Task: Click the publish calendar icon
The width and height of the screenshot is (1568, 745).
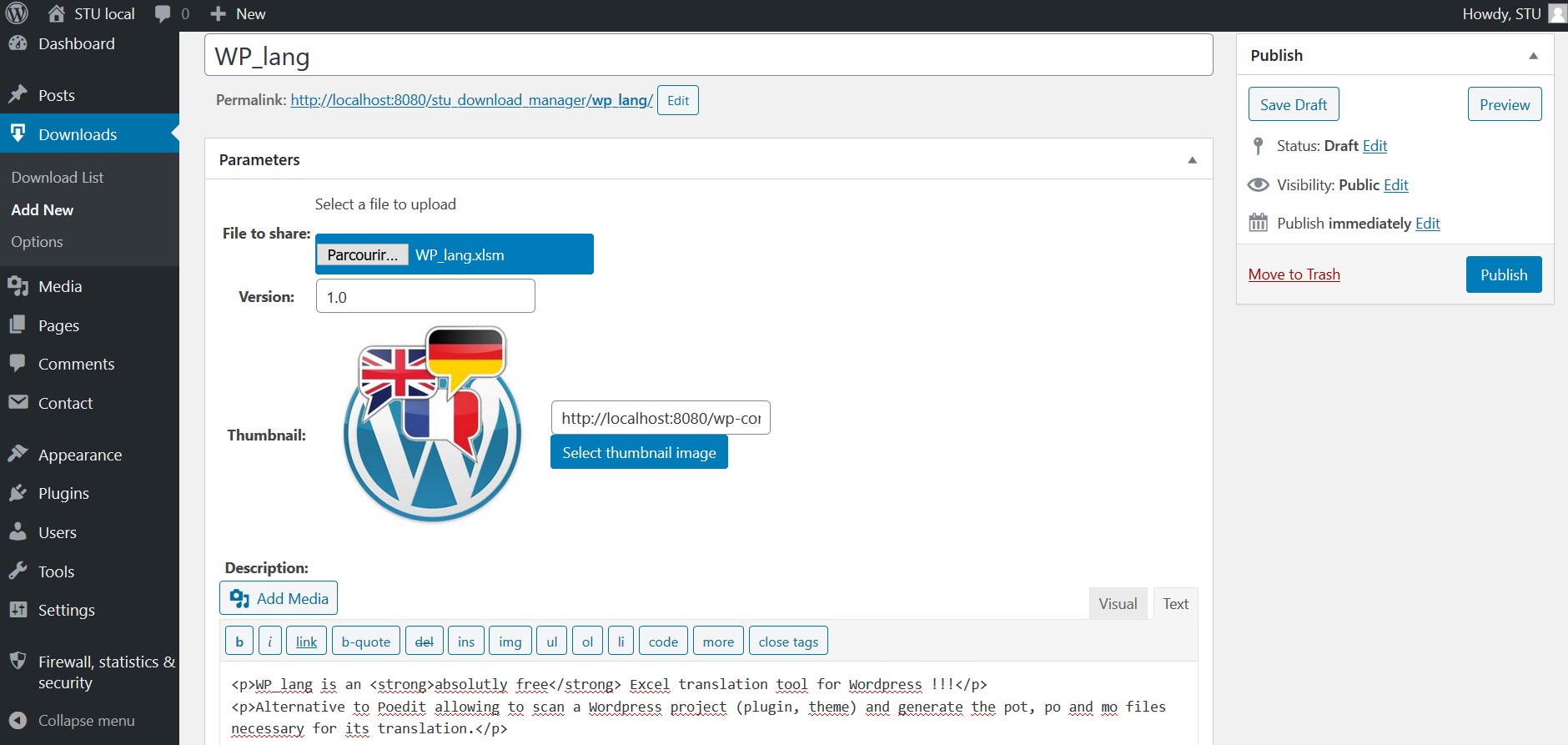Action: tap(1259, 223)
